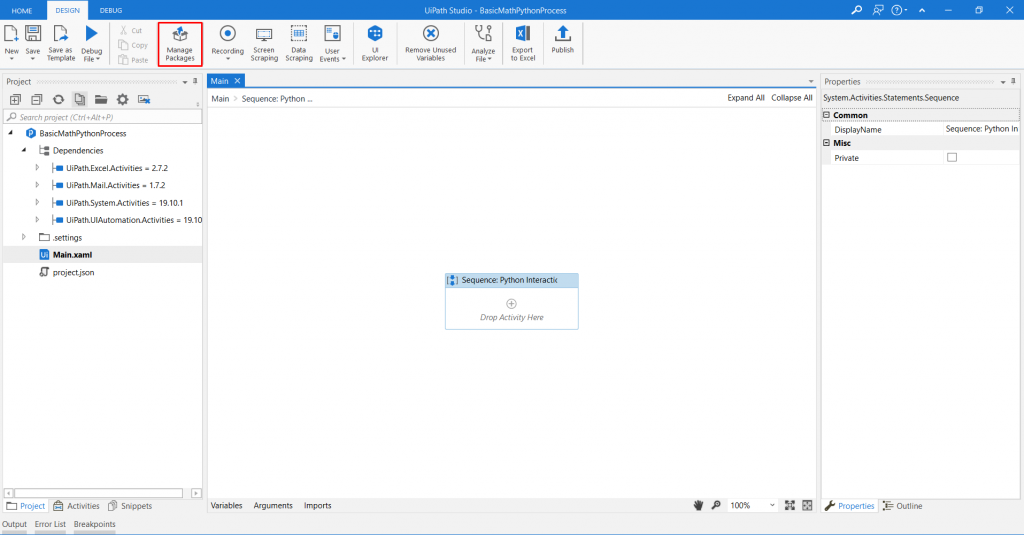
Task: Open the Error List tab
Action: tap(50, 524)
